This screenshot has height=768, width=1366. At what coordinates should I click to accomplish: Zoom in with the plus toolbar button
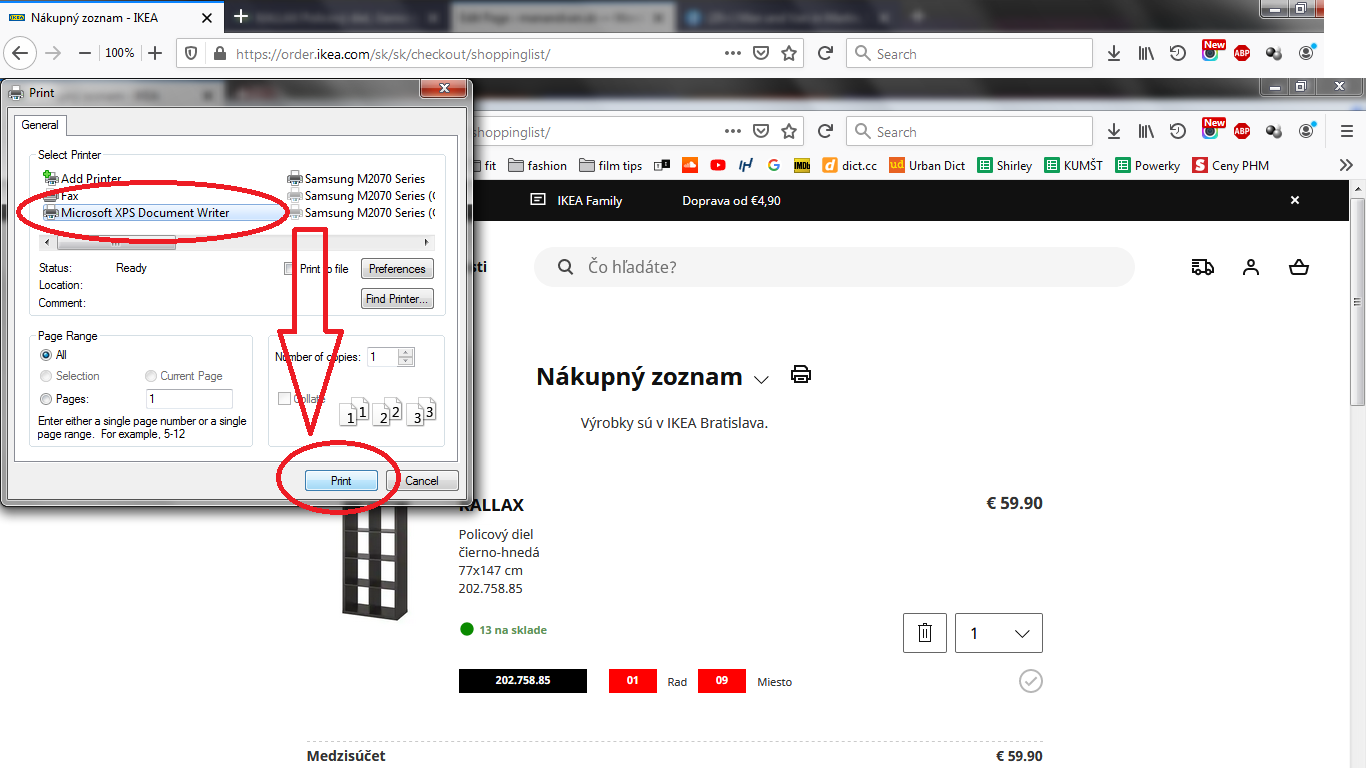pyautogui.click(x=155, y=53)
